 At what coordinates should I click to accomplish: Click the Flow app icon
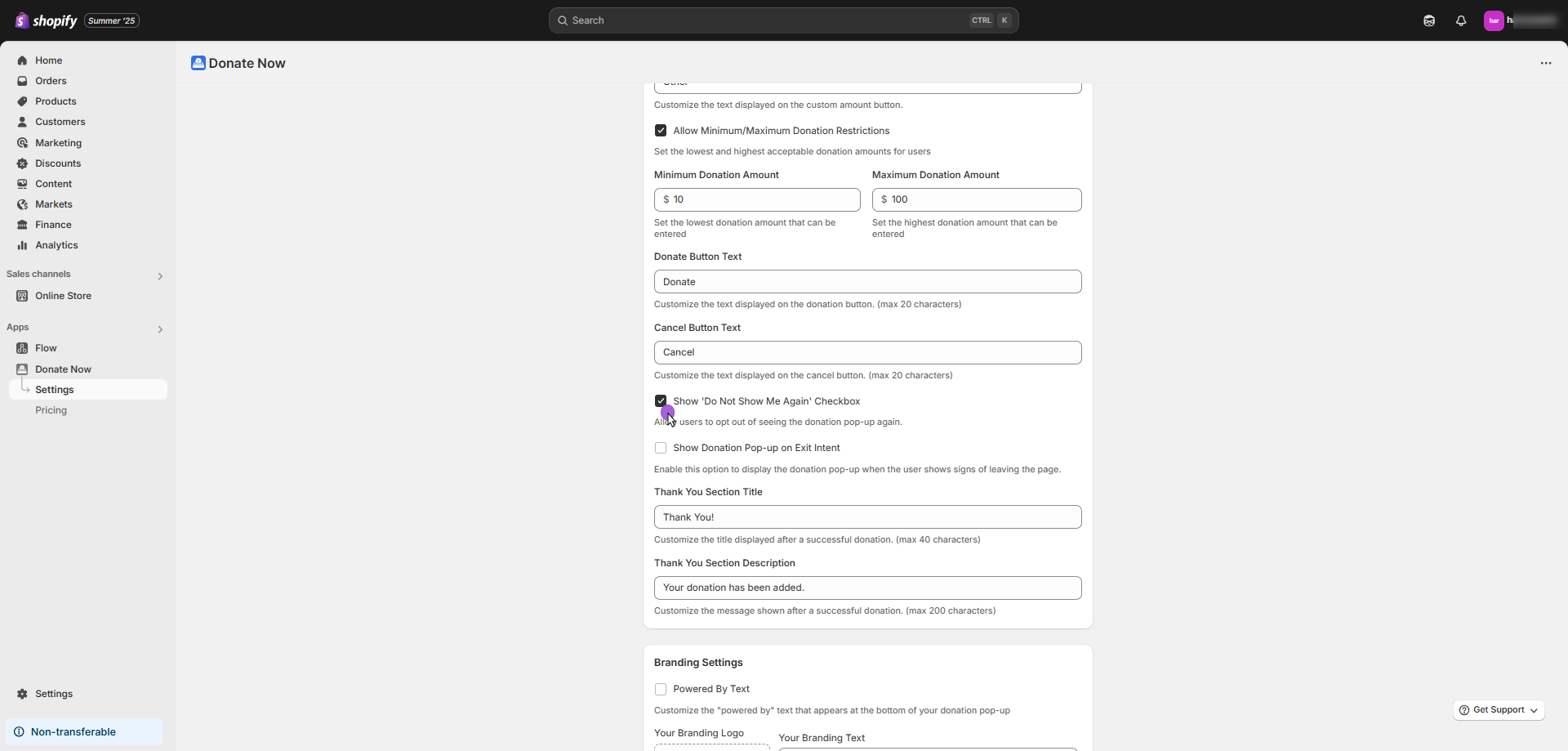(22, 348)
